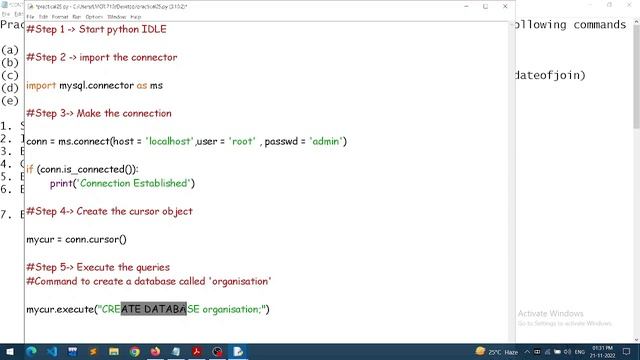640x360 pixels.
Task: Click the '#Step 2 -> import the connector' comment
Action: [102, 58]
